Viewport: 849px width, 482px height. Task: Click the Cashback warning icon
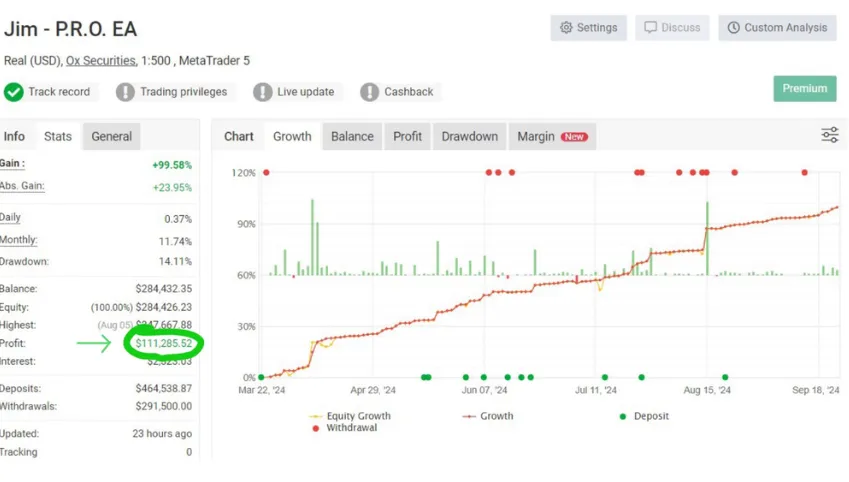click(x=370, y=92)
